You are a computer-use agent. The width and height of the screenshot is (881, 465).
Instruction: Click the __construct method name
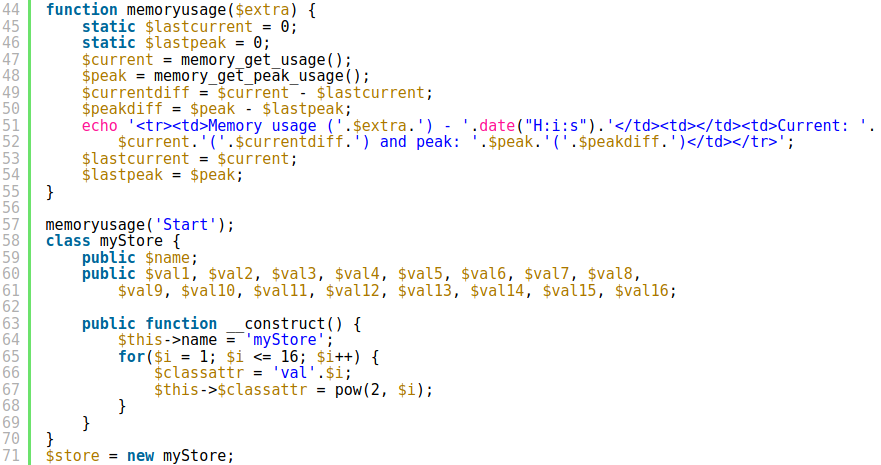coord(276,323)
